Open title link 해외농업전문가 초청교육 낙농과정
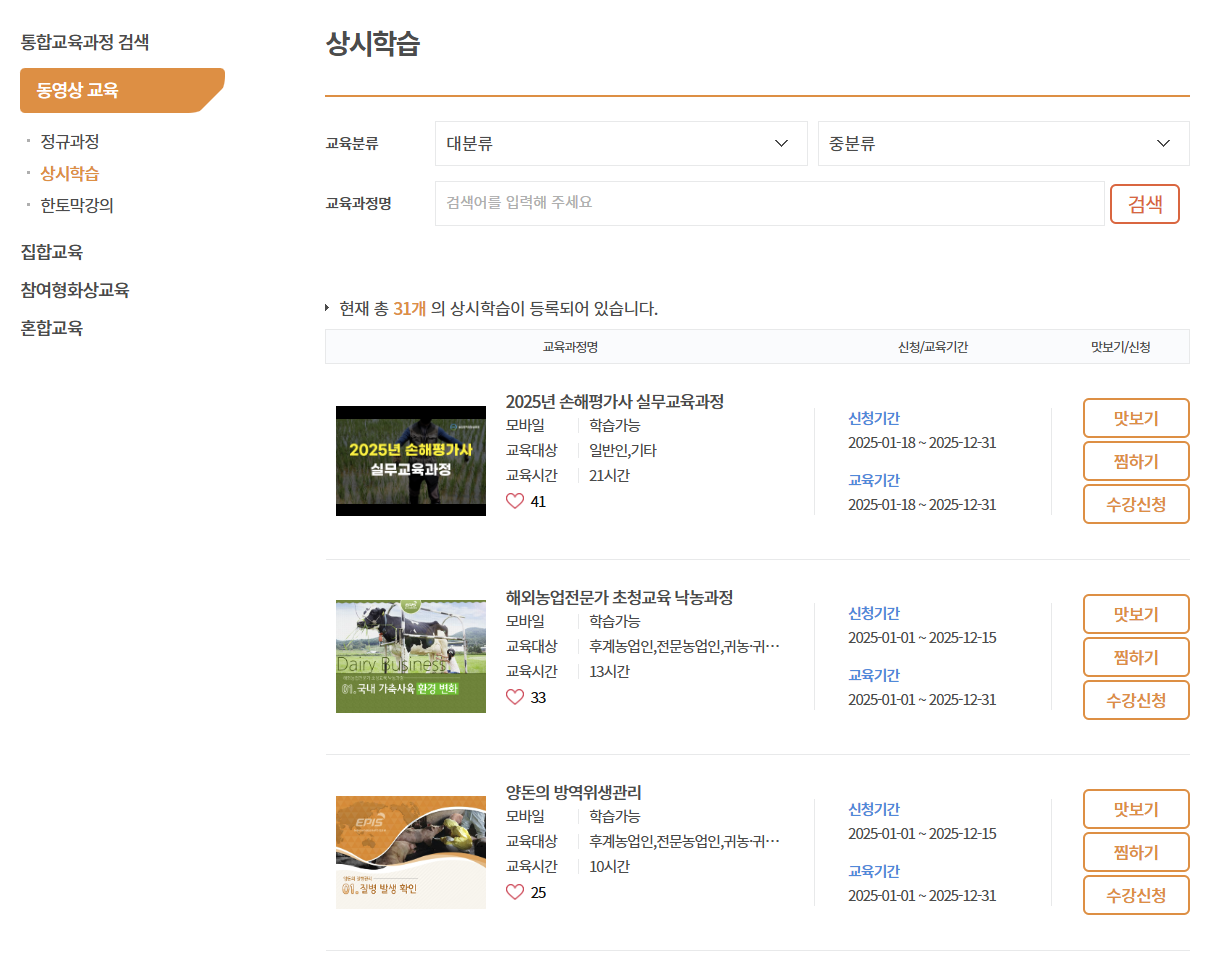The image size is (1207, 956). click(620, 597)
